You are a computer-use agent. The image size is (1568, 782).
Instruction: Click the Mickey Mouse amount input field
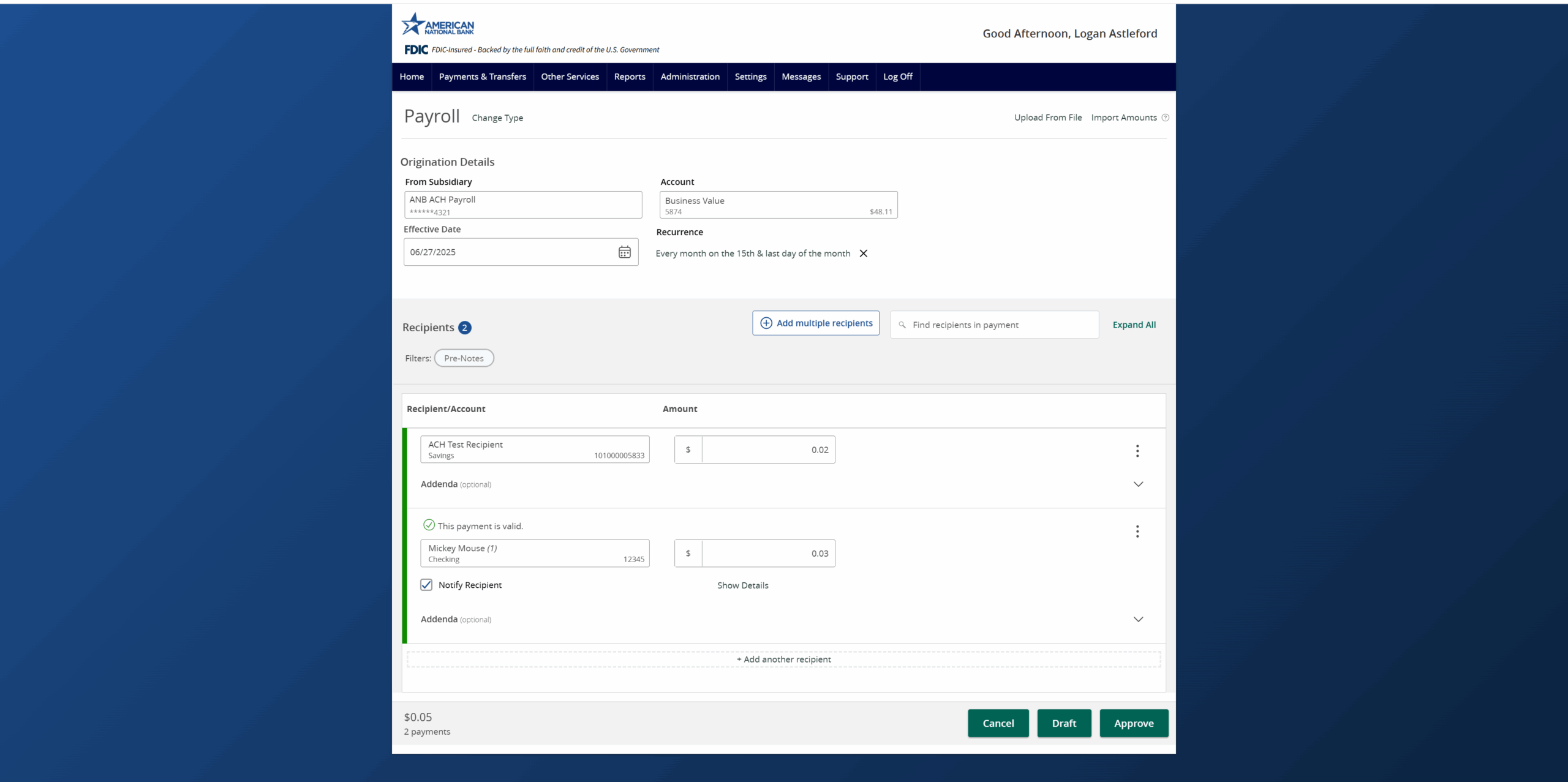coord(767,553)
